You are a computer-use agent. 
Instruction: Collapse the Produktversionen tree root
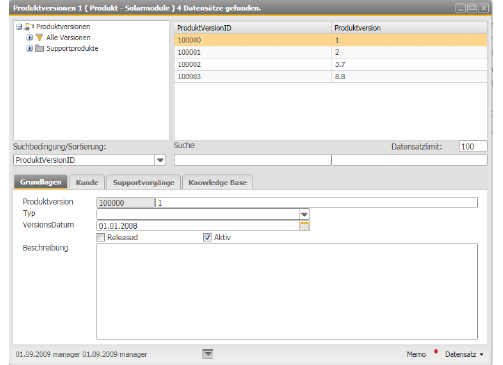point(19,27)
